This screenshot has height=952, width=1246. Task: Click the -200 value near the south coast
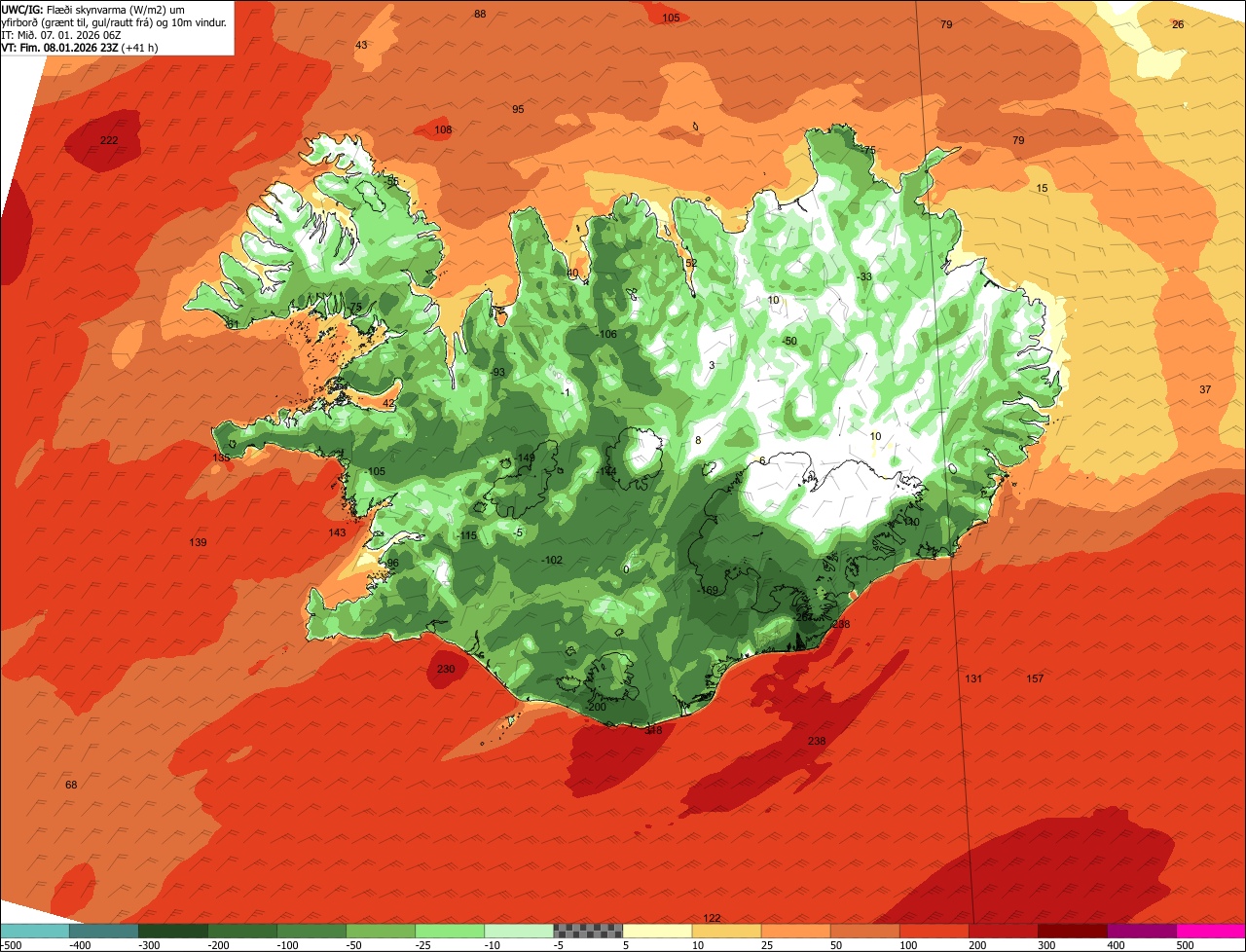tap(596, 707)
